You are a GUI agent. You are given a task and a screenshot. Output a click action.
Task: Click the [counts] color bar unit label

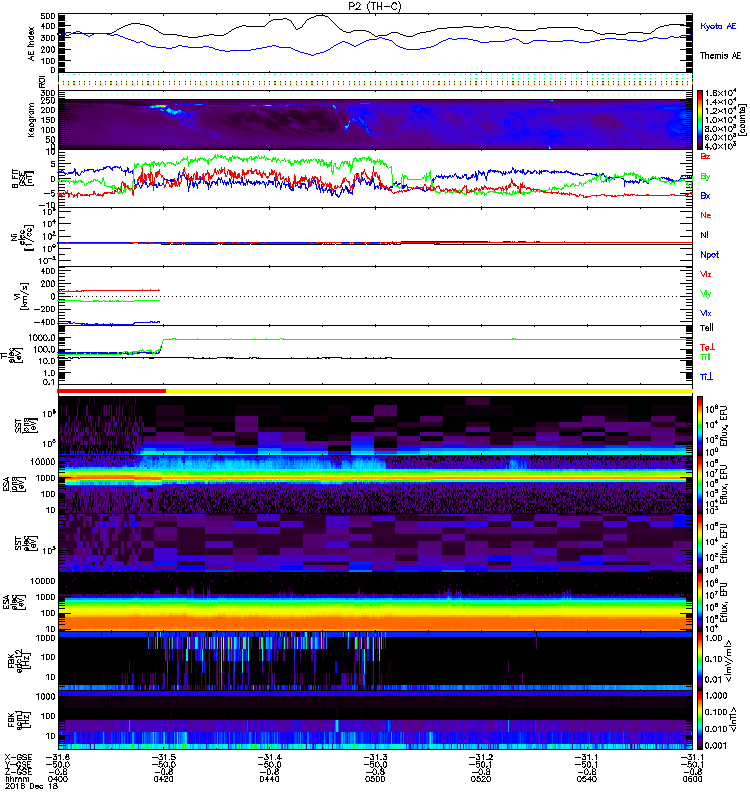(x=742, y=120)
